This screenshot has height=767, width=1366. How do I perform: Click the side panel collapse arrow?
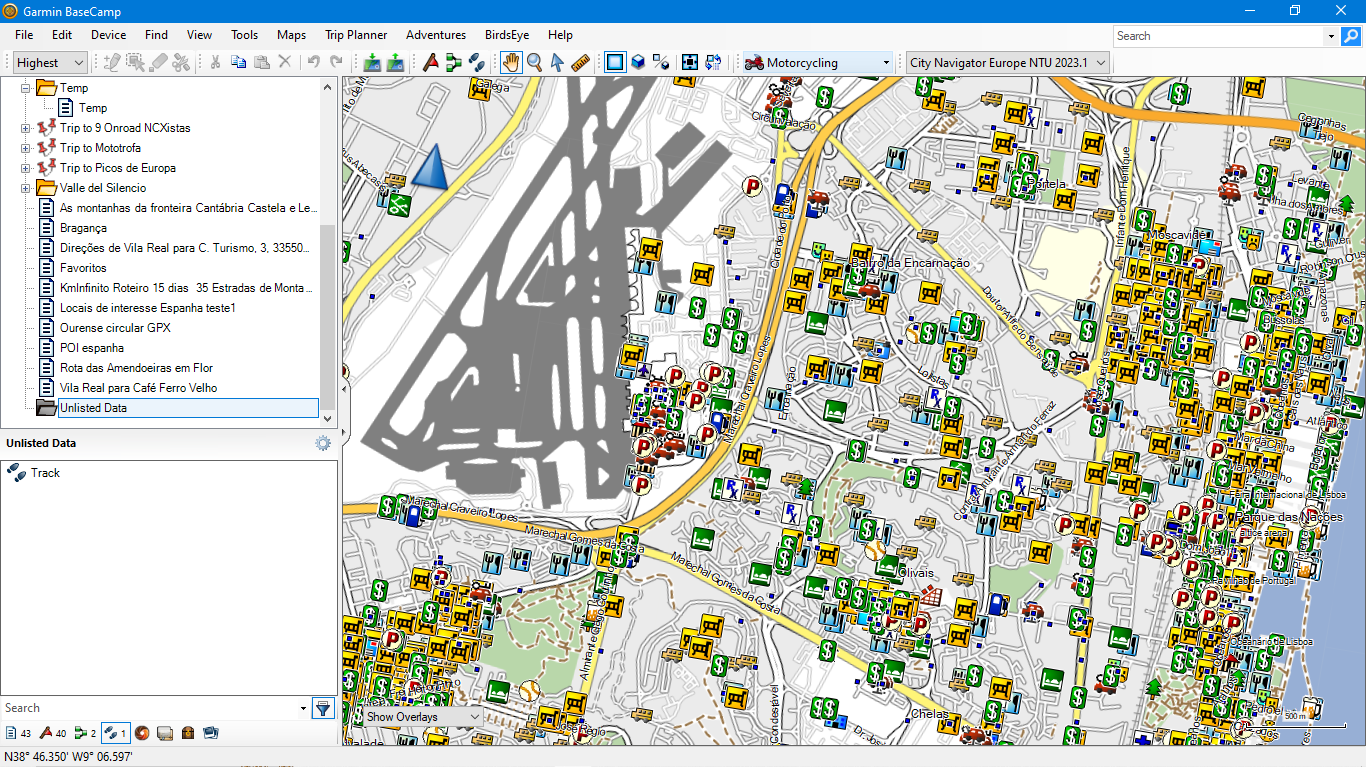point(346,388)
